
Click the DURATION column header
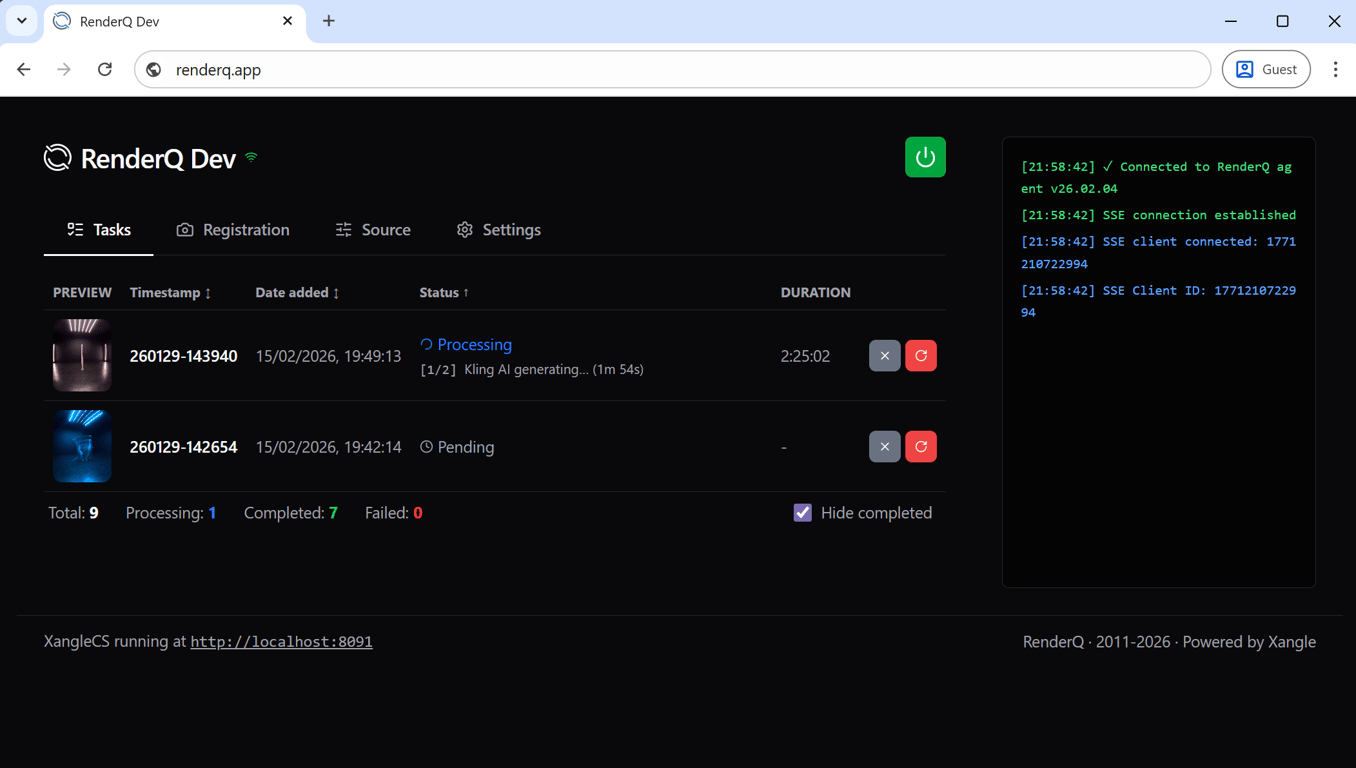click(816, 293)
